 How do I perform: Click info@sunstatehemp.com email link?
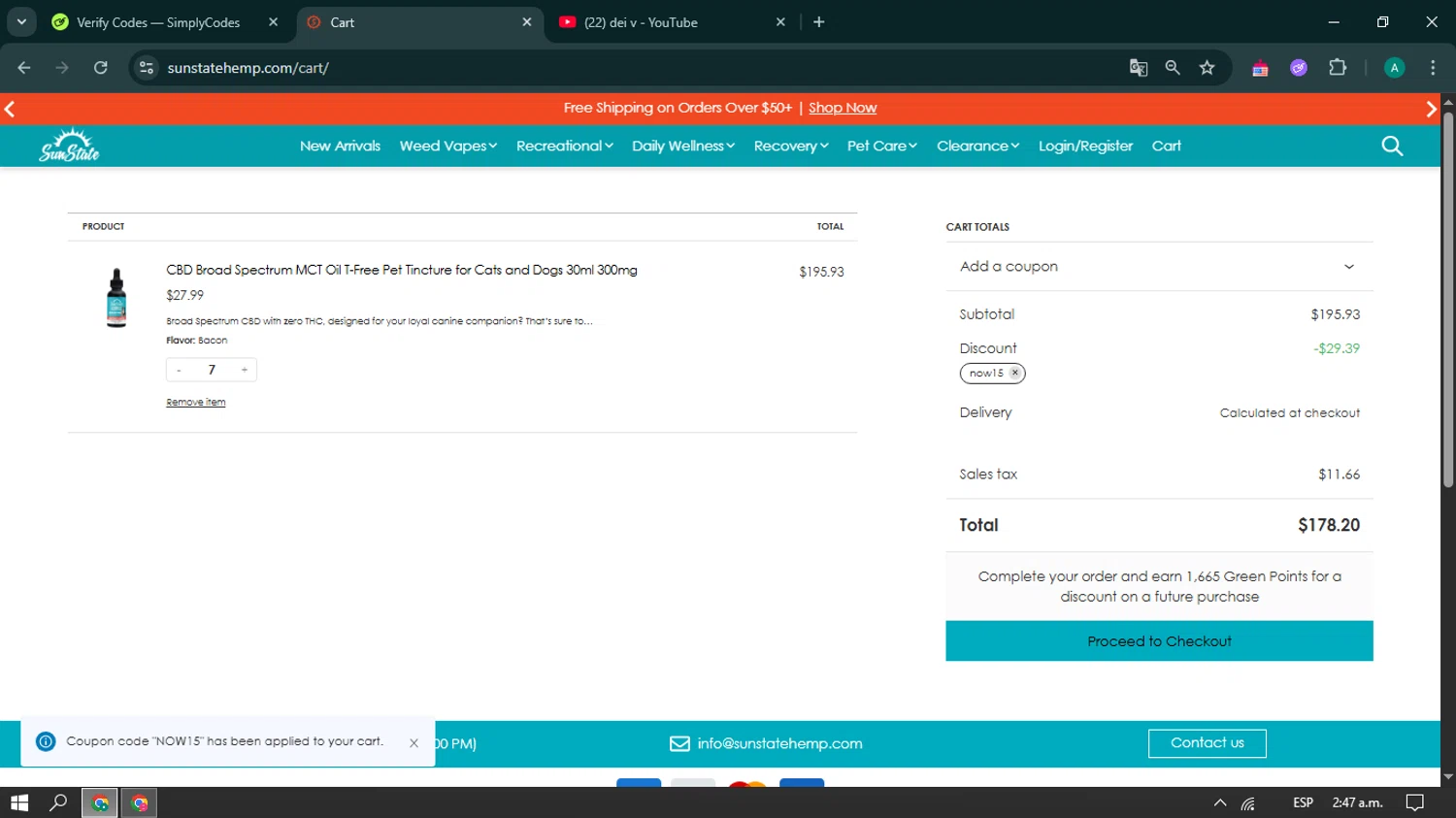(779, 743)
